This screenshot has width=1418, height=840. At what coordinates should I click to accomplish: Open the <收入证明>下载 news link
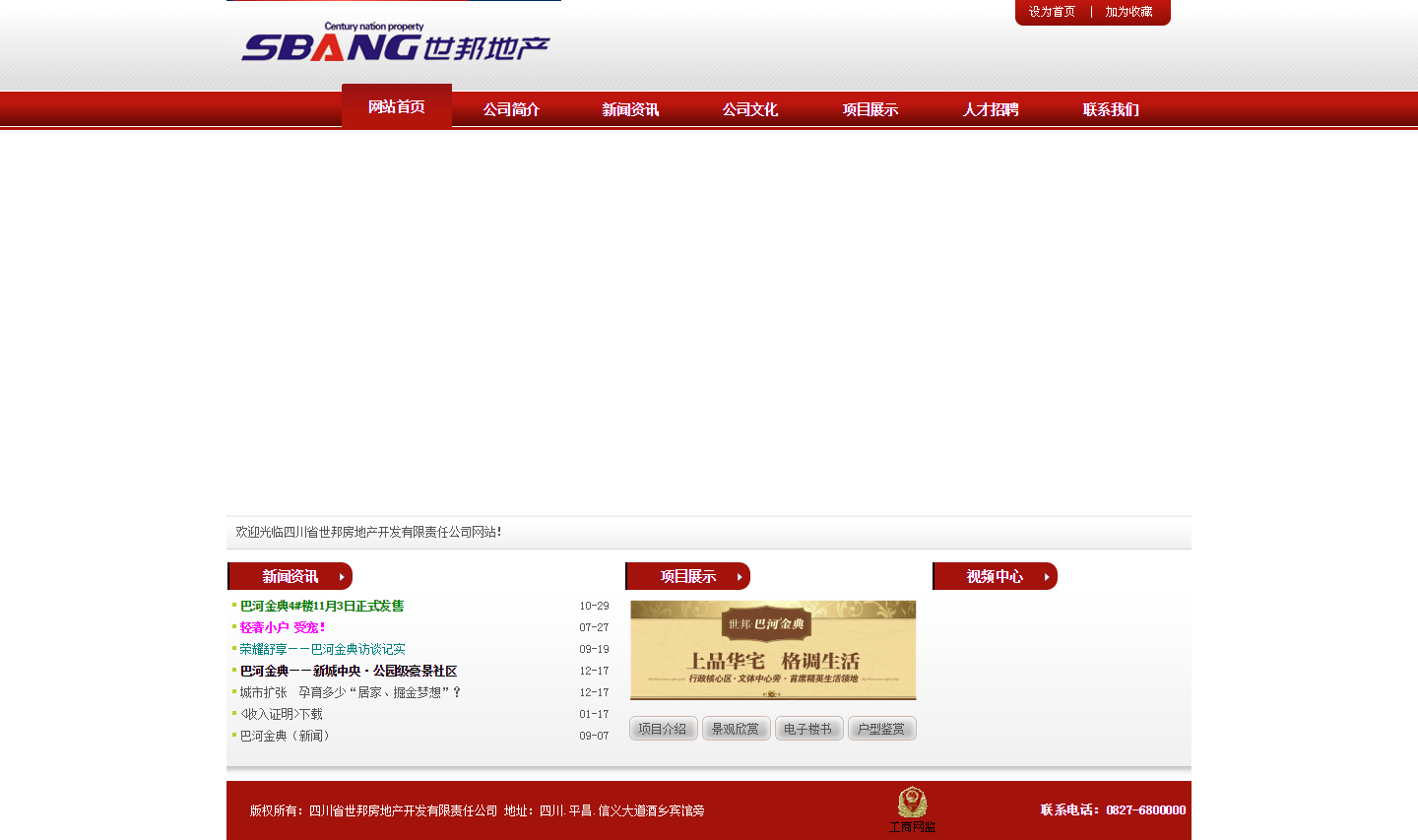[282, 715]
